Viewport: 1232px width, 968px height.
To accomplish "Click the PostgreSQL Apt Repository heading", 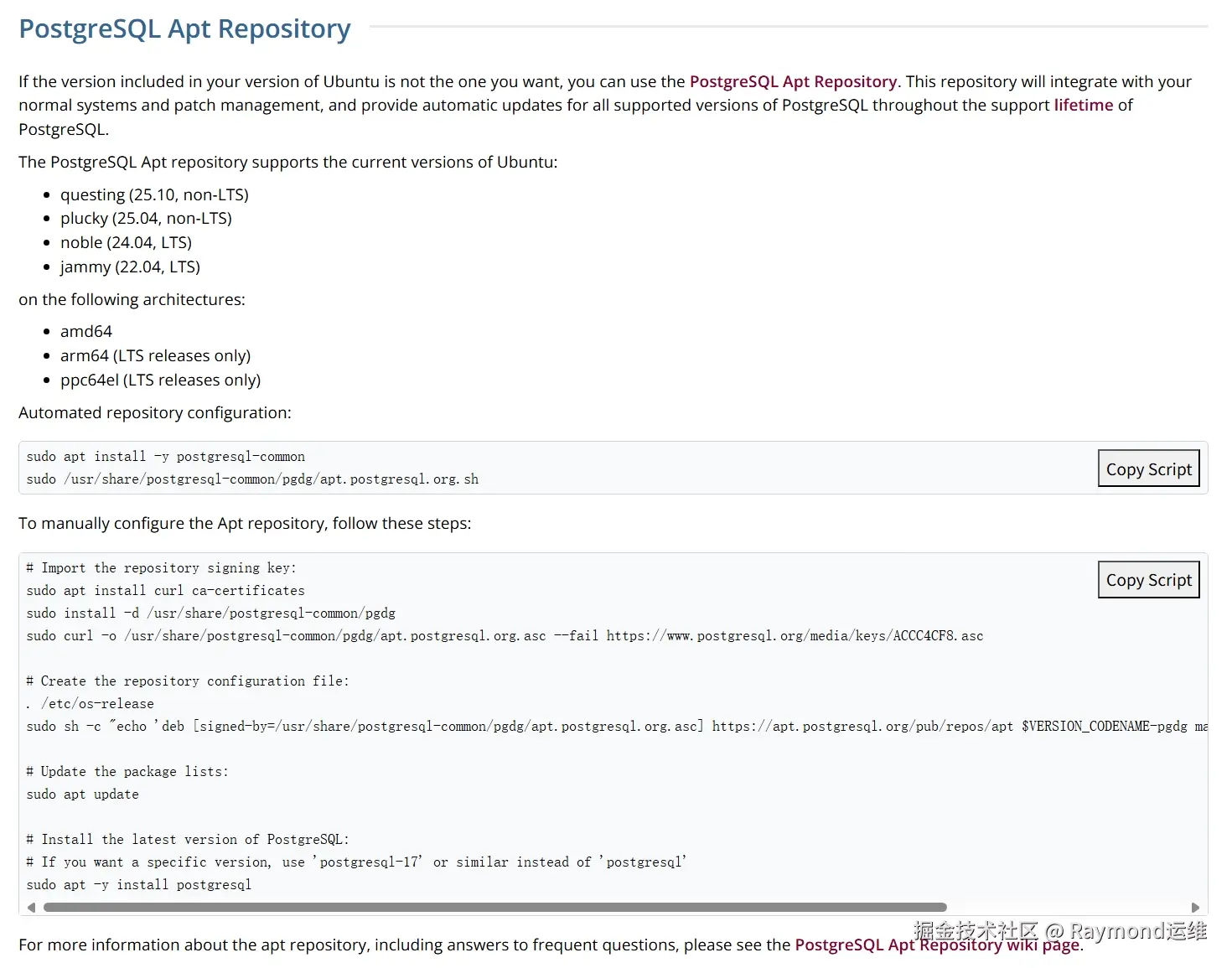I will pyautogui.click(x=184, y=28).
